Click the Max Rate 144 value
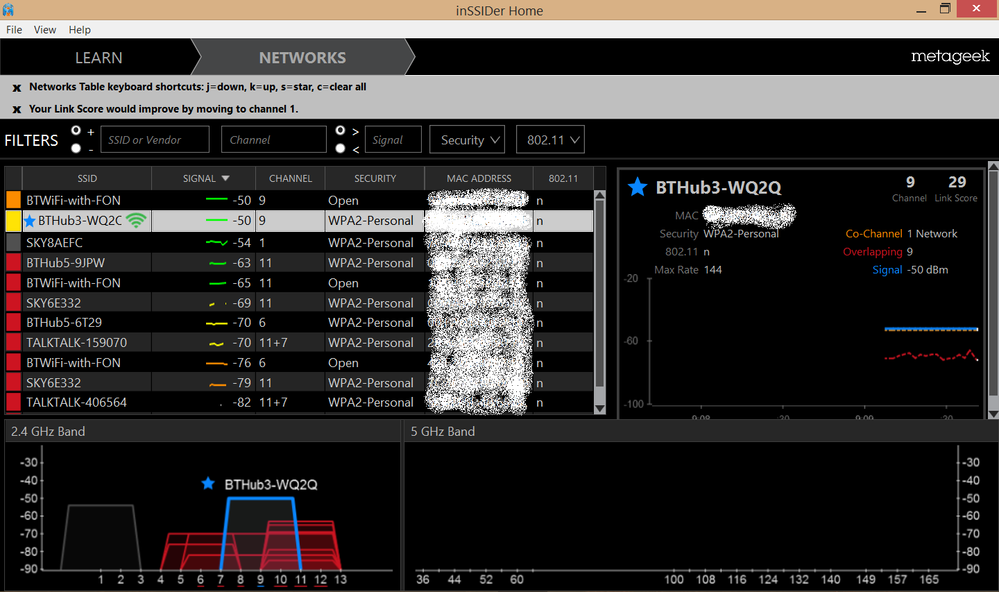Screen dimensions: 999x592 [x=713, y=270]
